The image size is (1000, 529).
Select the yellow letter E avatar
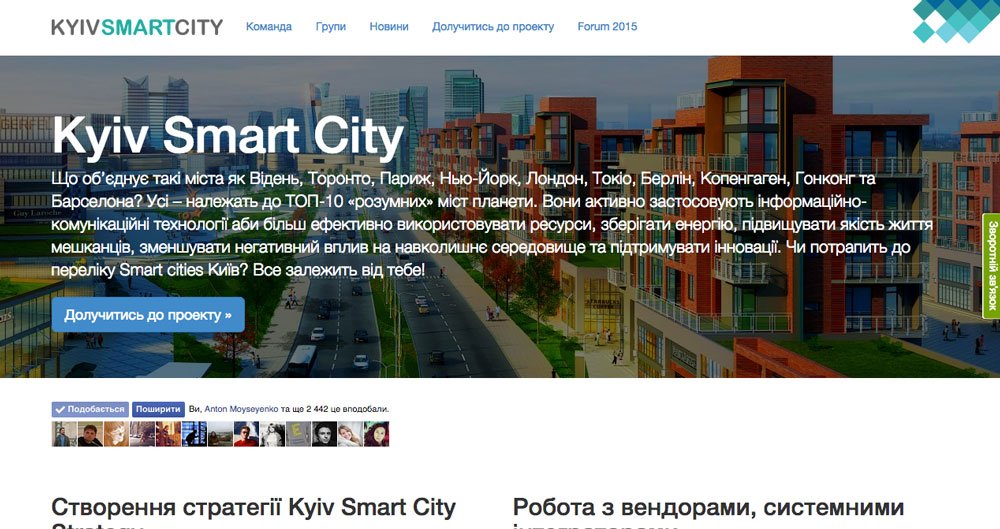pos(298,434)
